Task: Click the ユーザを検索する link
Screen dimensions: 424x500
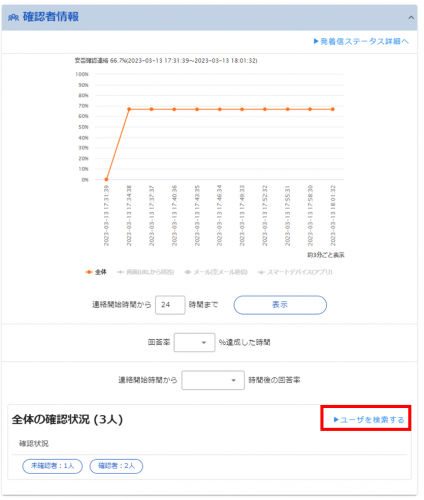Action: pyautogui.click(x=369, y=420)
